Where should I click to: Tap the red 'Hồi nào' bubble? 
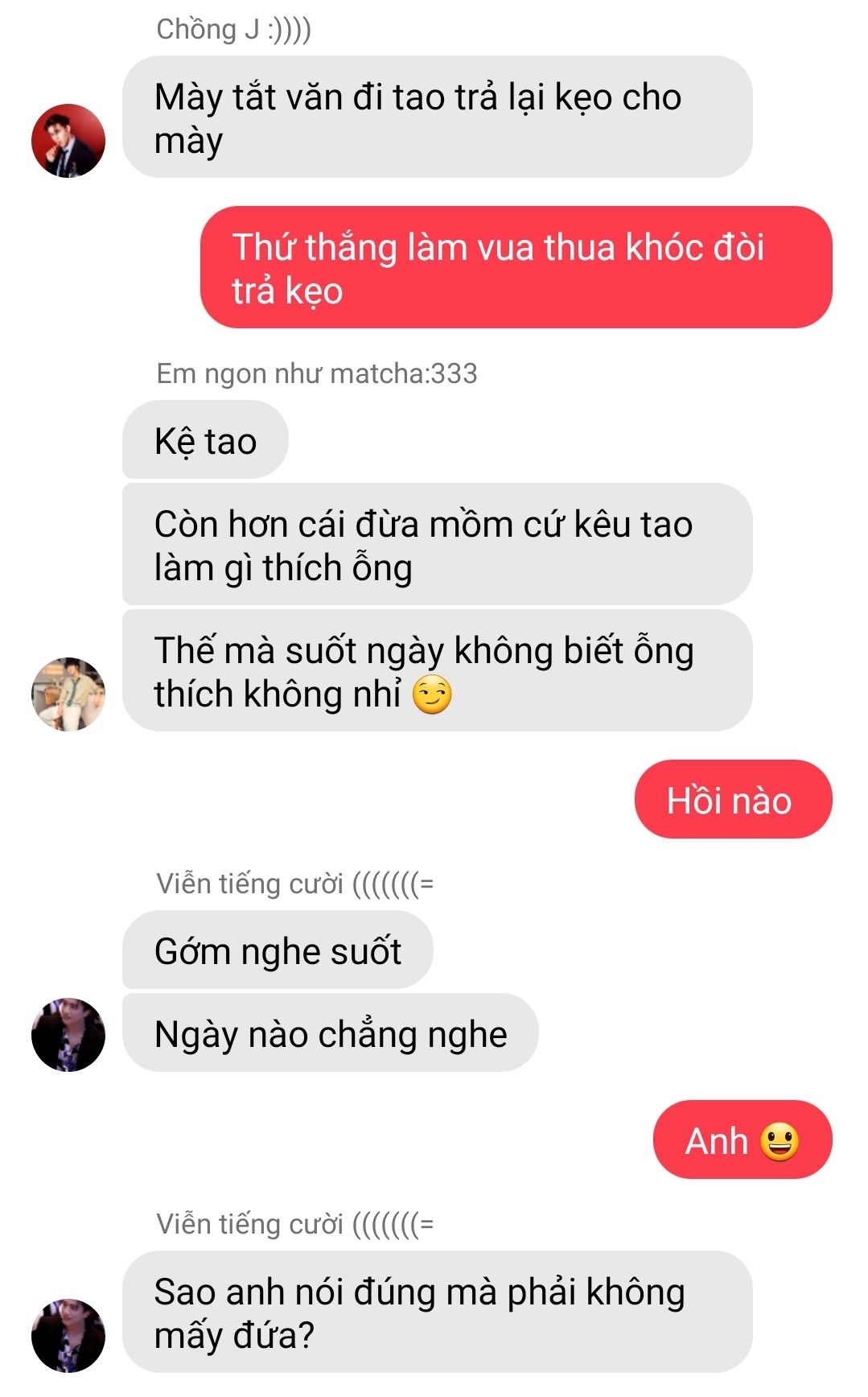tap(733, 799)
